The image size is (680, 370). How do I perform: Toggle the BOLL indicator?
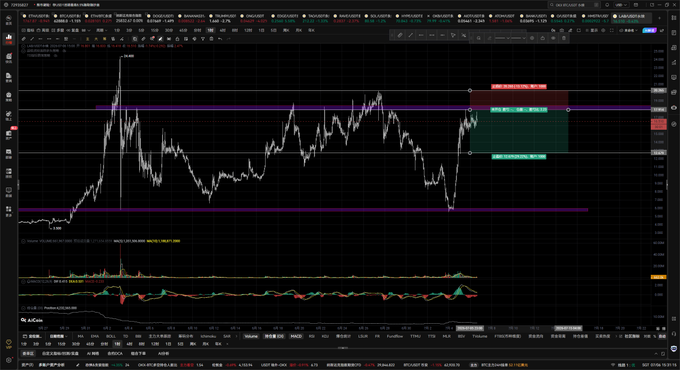pyautogui.click(x=111, y=336)
